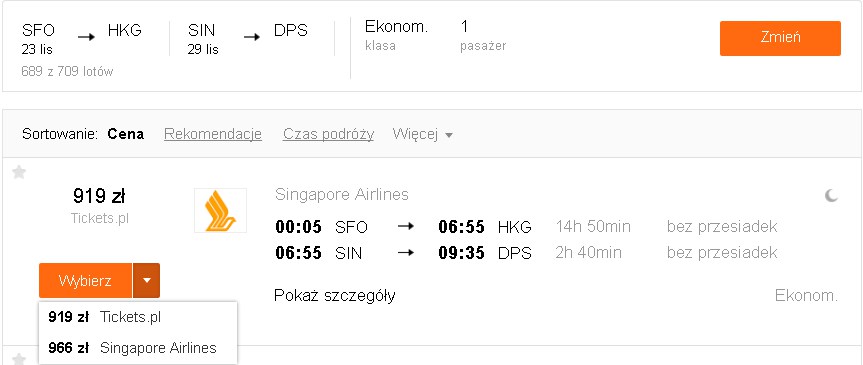Expand the Więcej sorting dropdown

click(422, 134)
